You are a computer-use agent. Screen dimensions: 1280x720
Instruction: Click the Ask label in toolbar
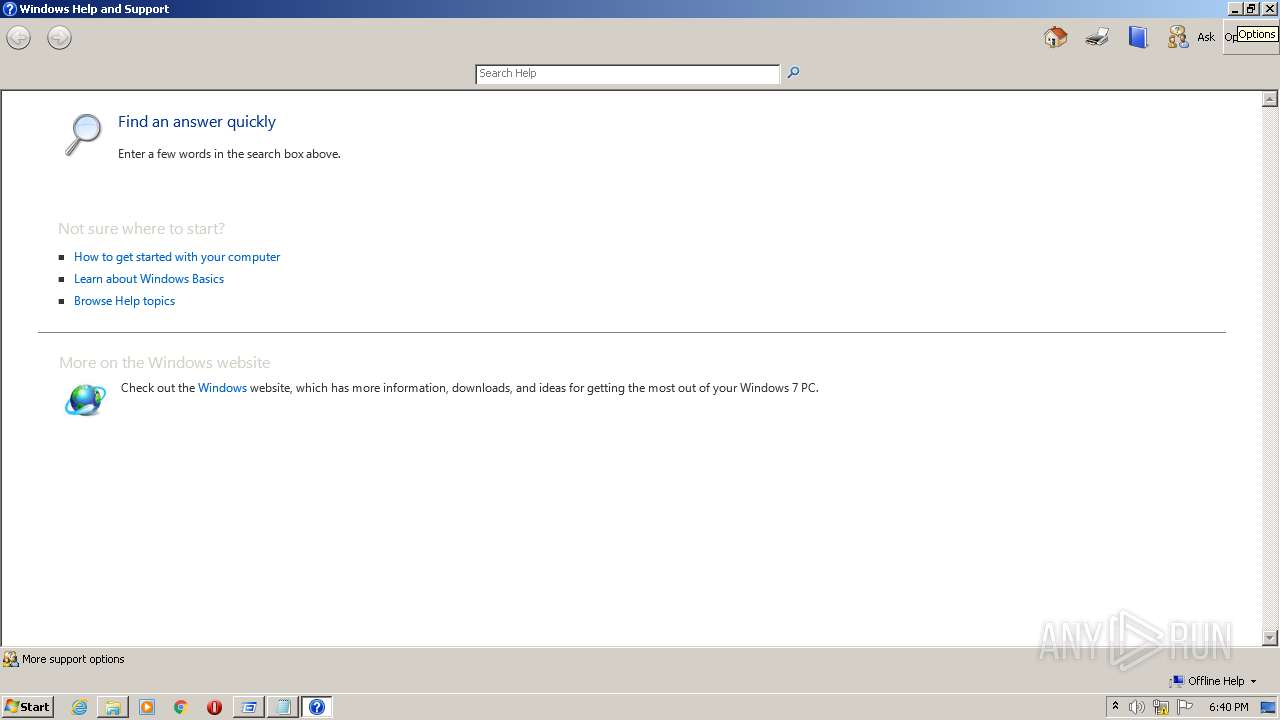point(1206,38)
